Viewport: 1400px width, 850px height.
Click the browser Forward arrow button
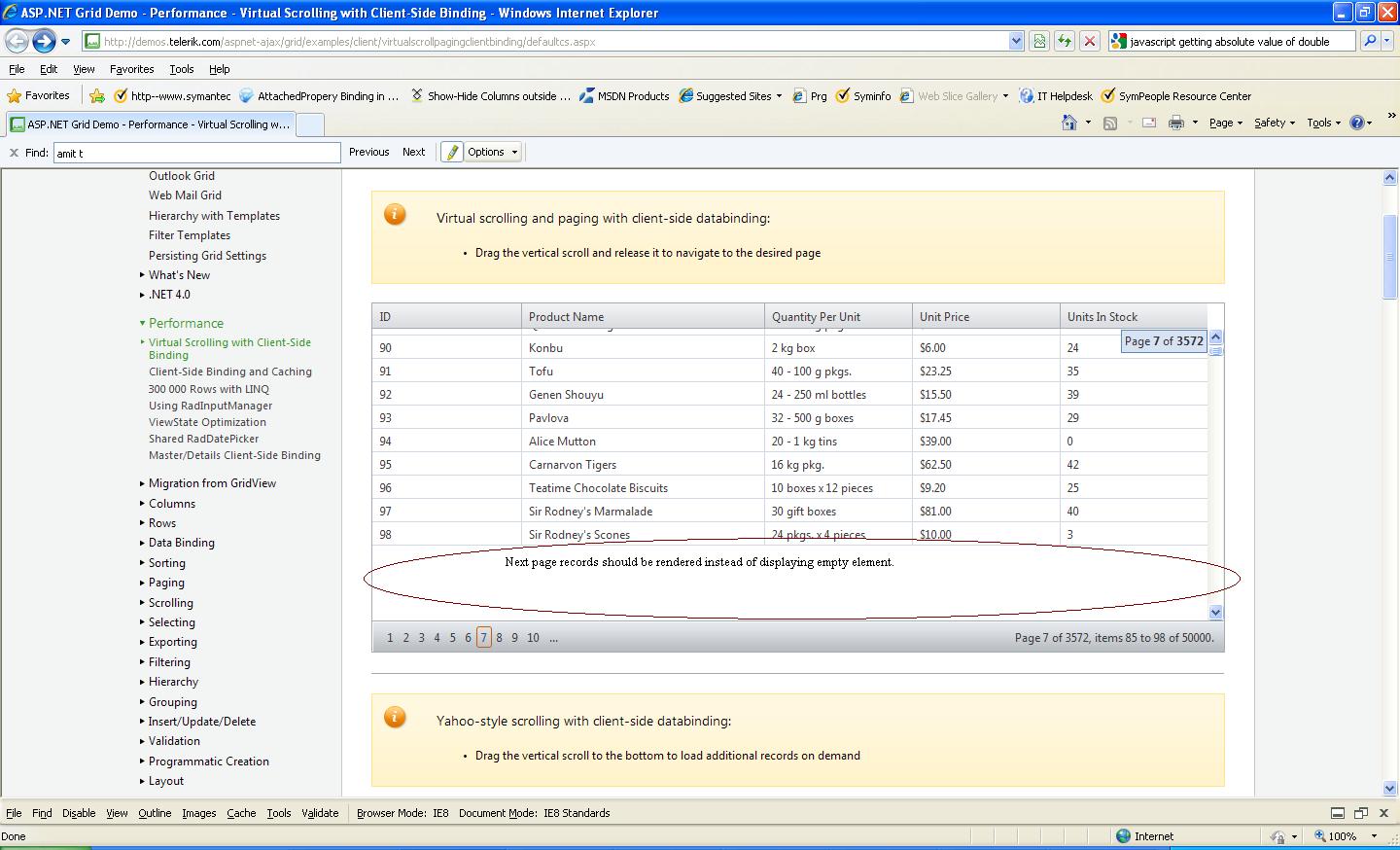[x=44, y=41]
